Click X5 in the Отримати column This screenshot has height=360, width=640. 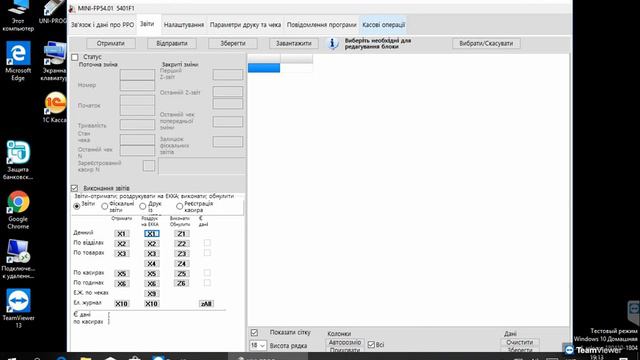click(x=122, y=273)
